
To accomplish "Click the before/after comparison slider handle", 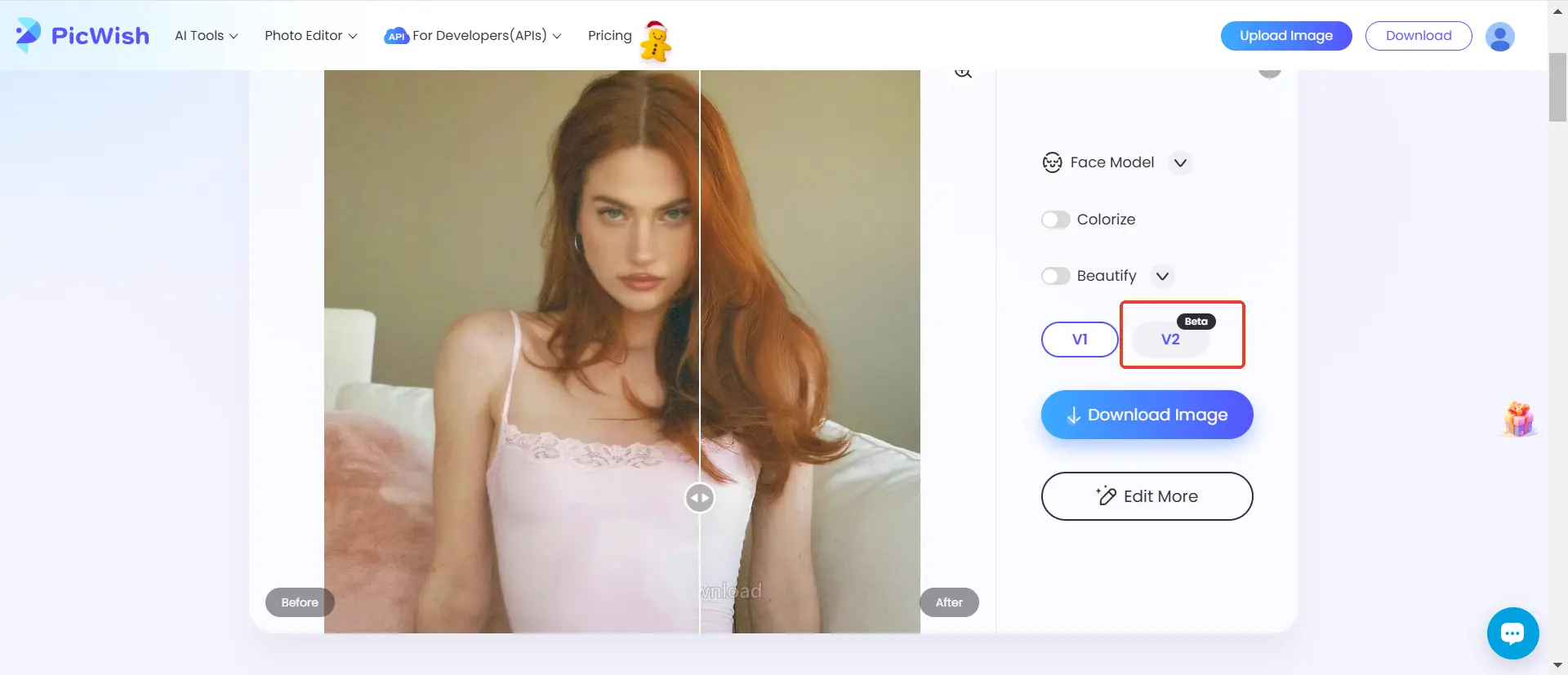I will point(700,498).
